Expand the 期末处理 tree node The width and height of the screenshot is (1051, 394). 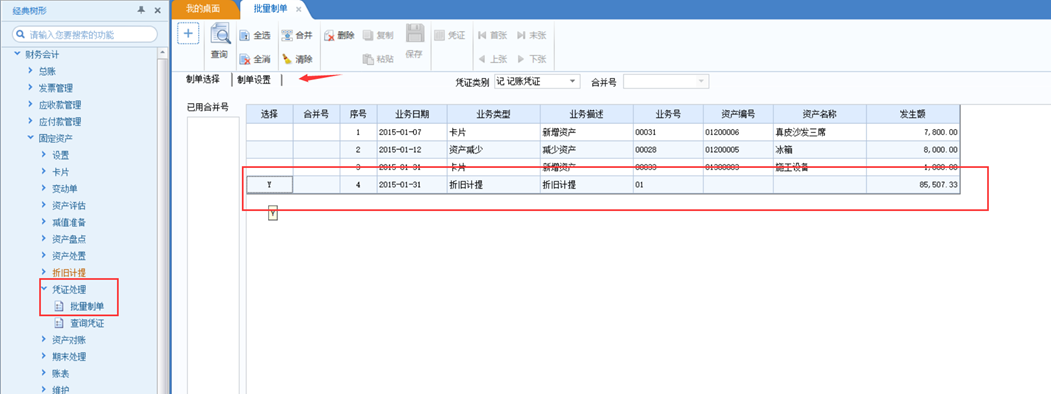tap(44, 356)
